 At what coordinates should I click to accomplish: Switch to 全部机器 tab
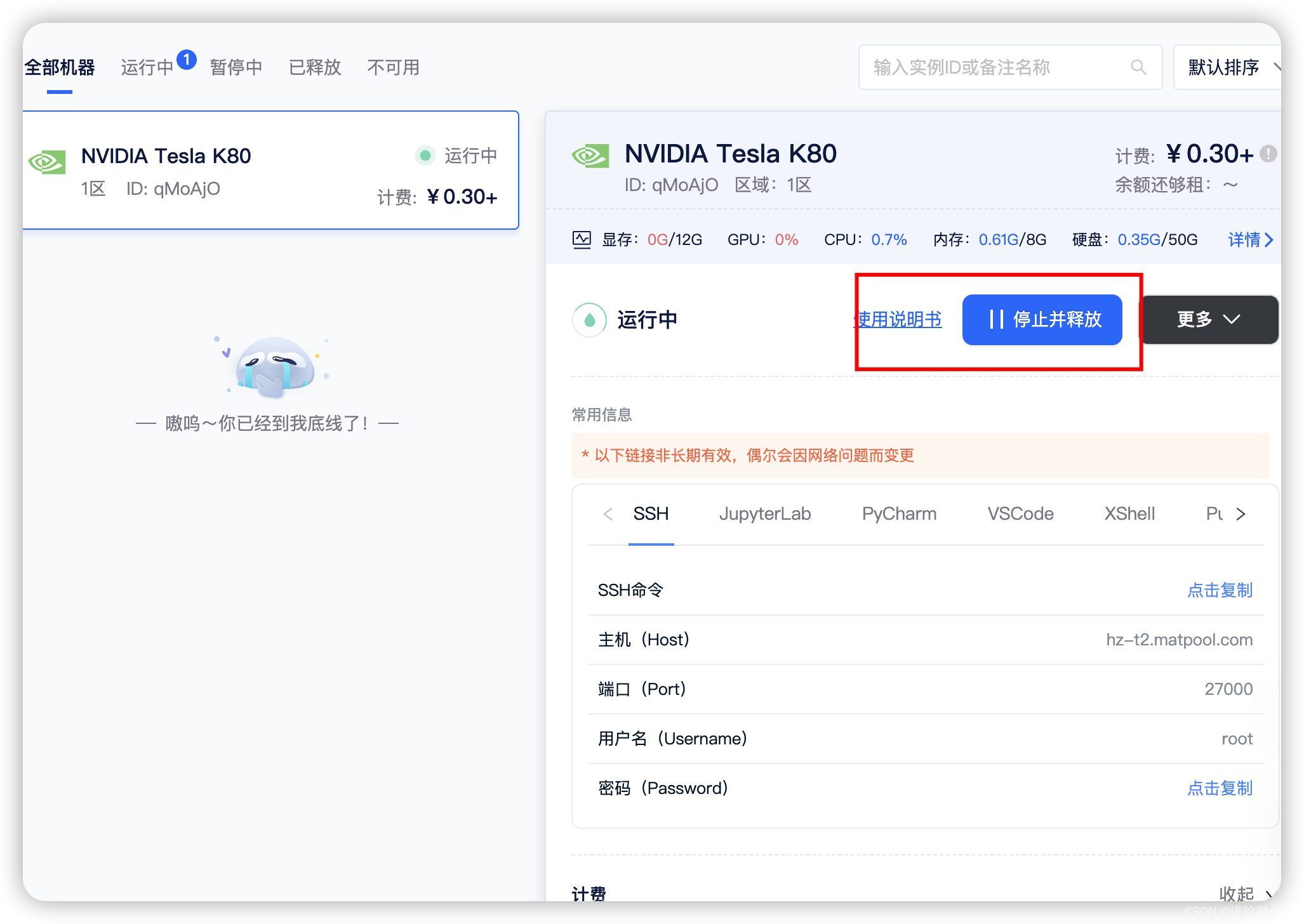(x=60, y=67)
